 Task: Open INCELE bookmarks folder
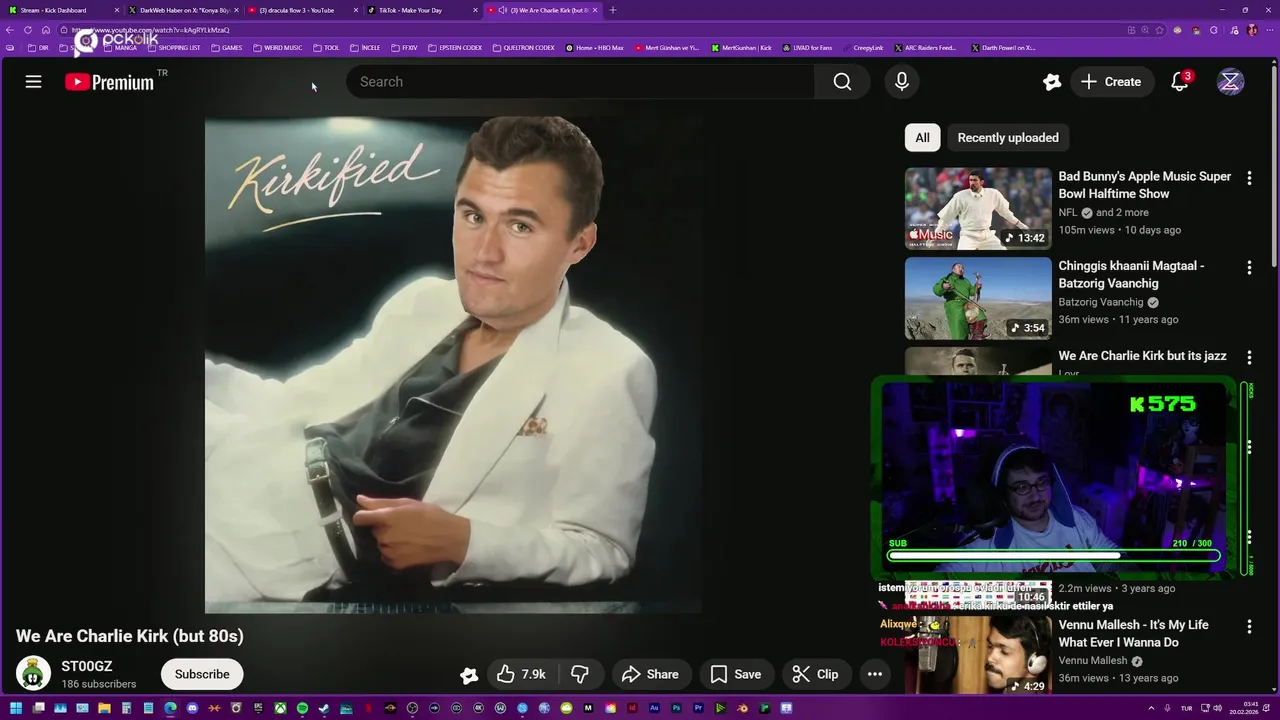(x=365, y=48)
